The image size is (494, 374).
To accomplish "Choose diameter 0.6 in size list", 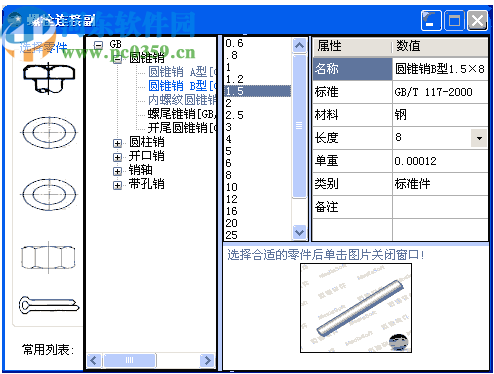I will [x=258, y=43].
